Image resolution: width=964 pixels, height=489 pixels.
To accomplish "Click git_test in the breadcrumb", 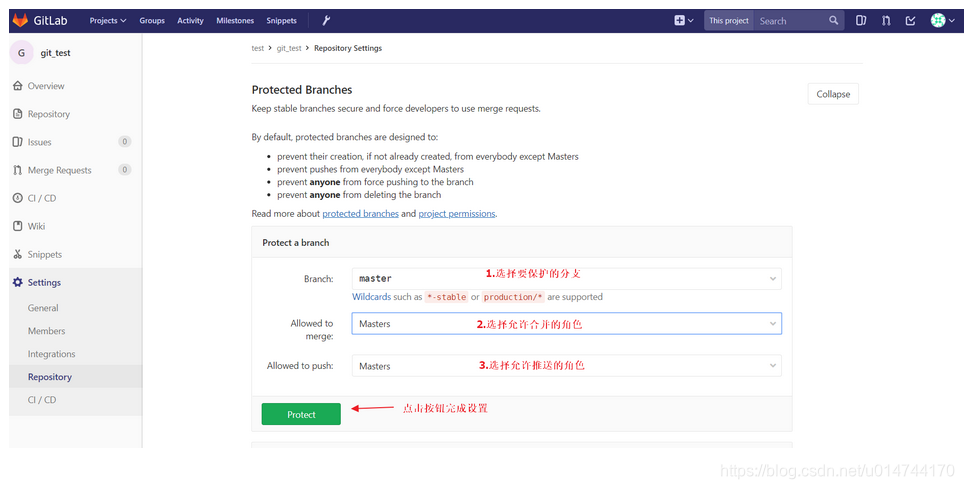I will (x=289, y=48).
